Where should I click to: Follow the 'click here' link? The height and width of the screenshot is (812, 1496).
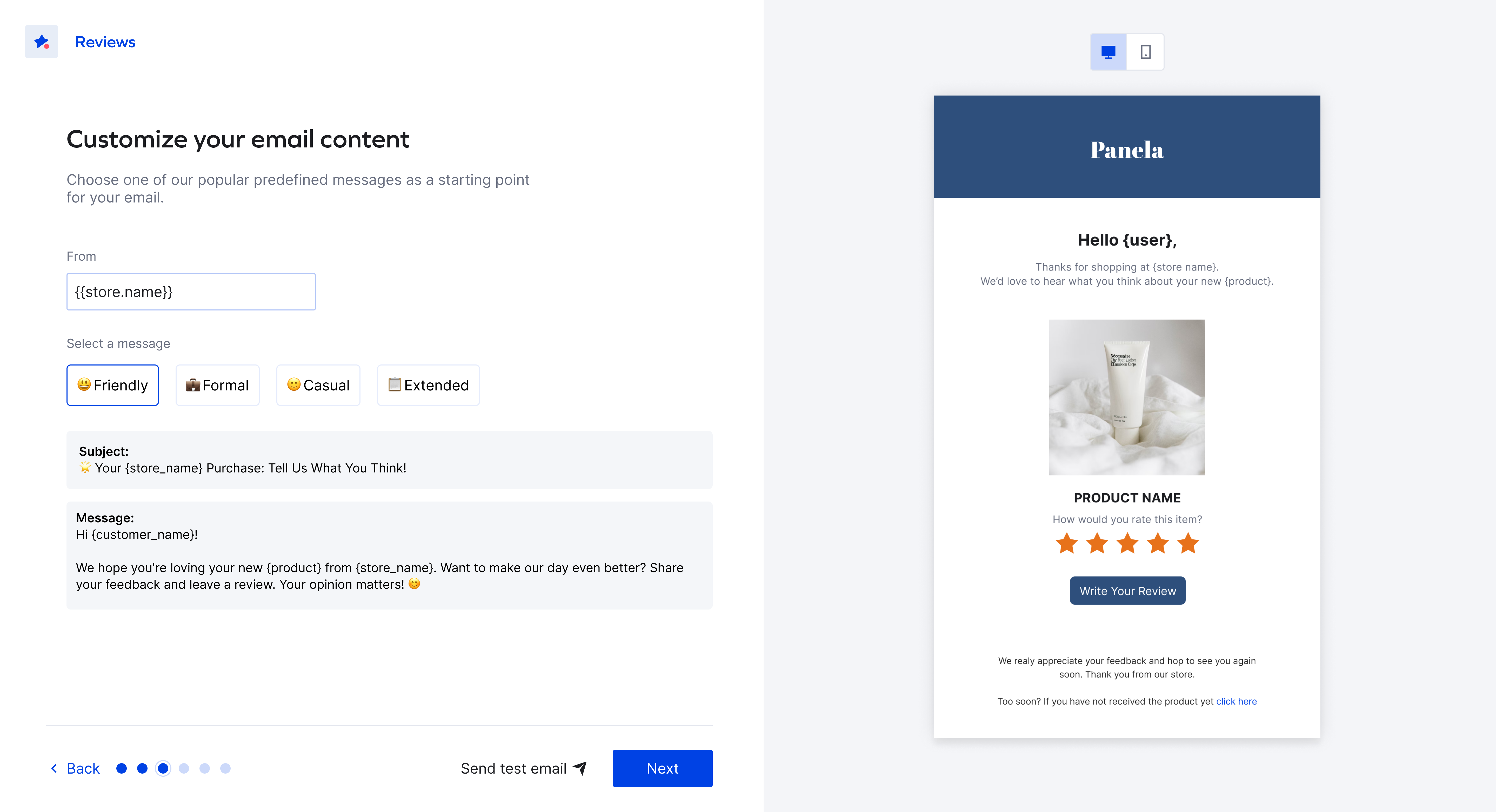[1236, 701]
